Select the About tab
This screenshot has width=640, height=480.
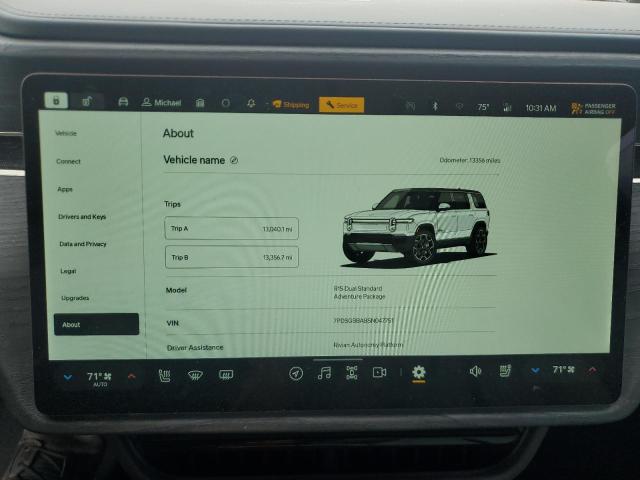click(x=96, y=324)
